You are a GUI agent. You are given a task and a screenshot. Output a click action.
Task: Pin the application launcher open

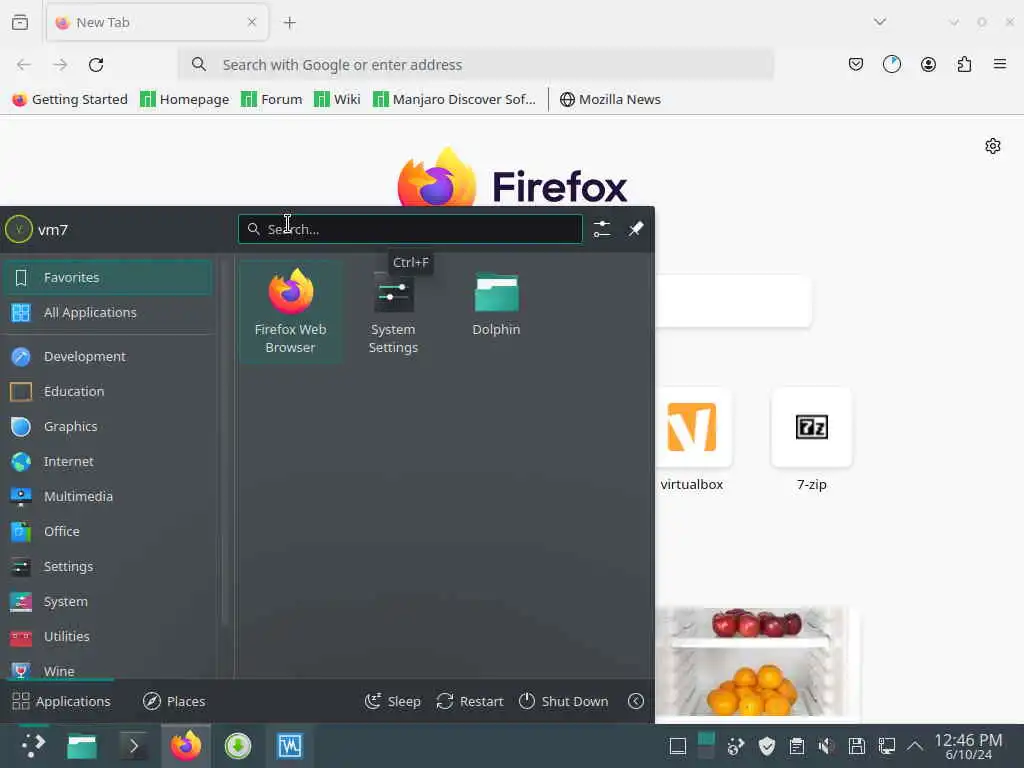pyautogui.click(x=635, y=229)
